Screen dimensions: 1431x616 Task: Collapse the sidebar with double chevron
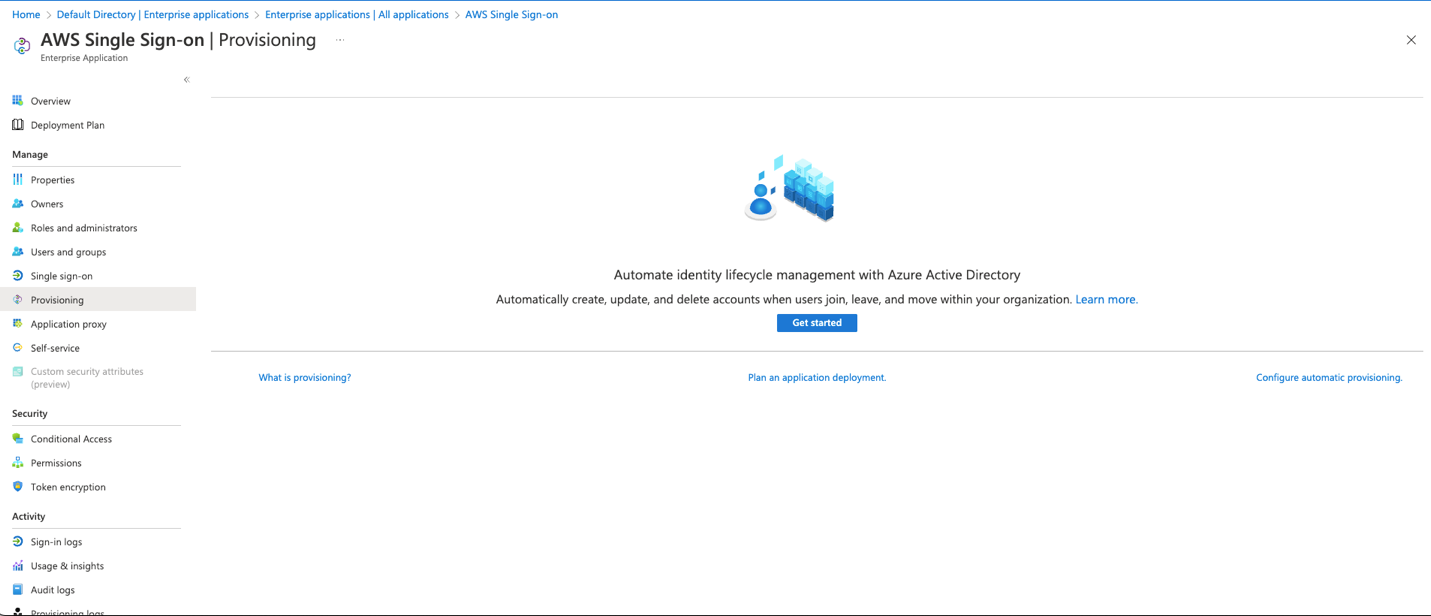point(186,79)
